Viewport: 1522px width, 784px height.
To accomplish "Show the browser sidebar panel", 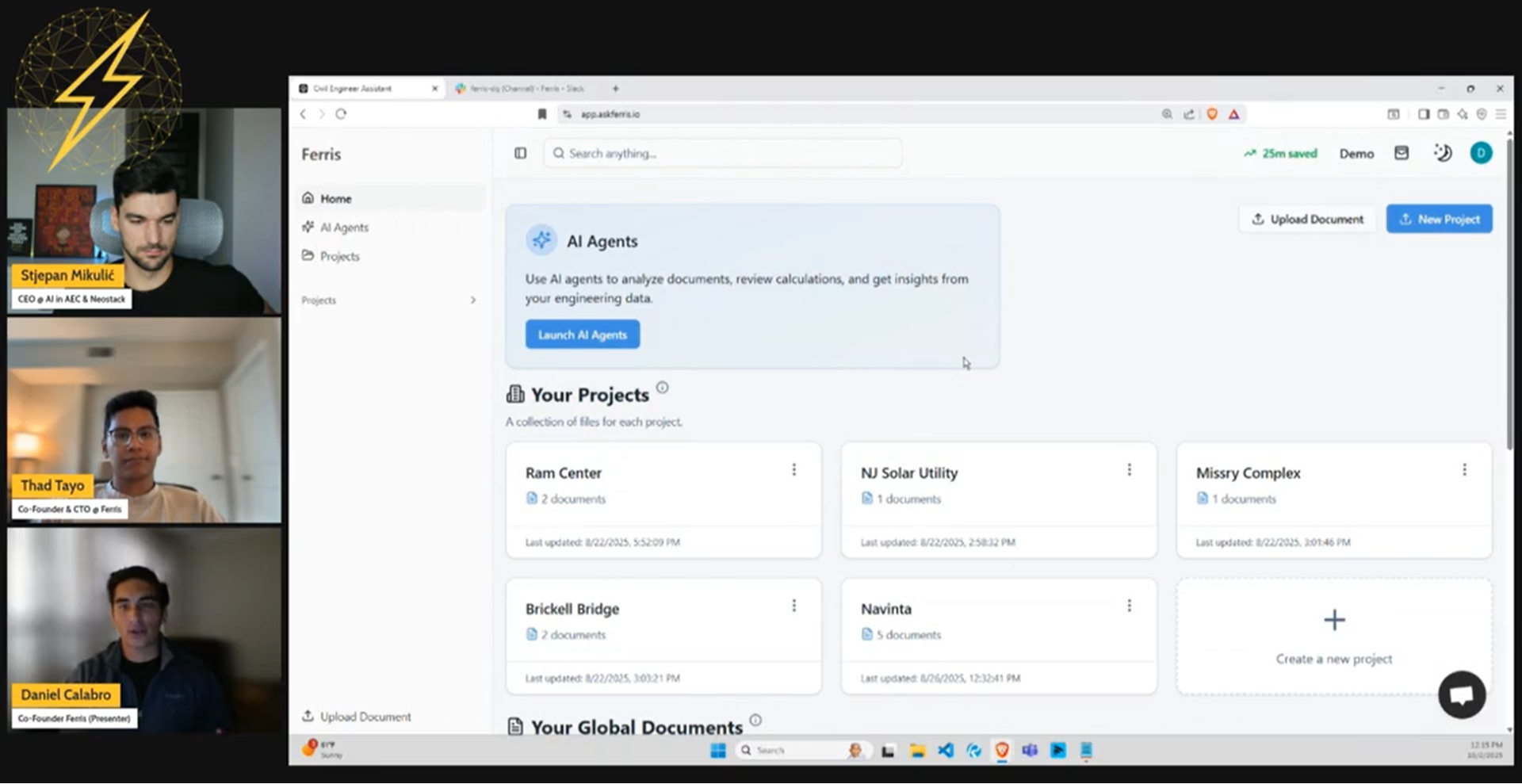I will click(x=1424, y=114).
